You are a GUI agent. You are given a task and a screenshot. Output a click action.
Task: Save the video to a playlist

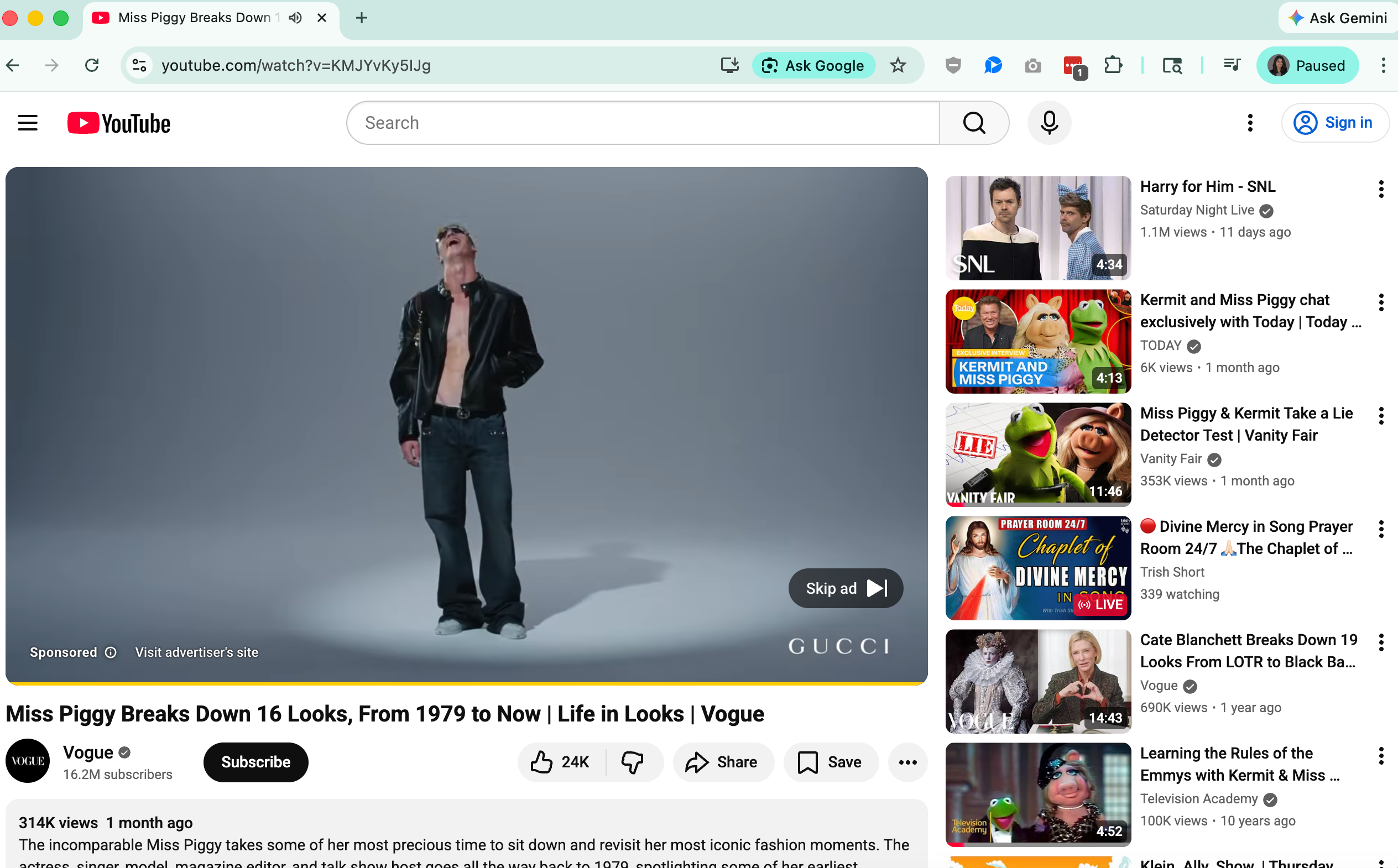[830, 762]
